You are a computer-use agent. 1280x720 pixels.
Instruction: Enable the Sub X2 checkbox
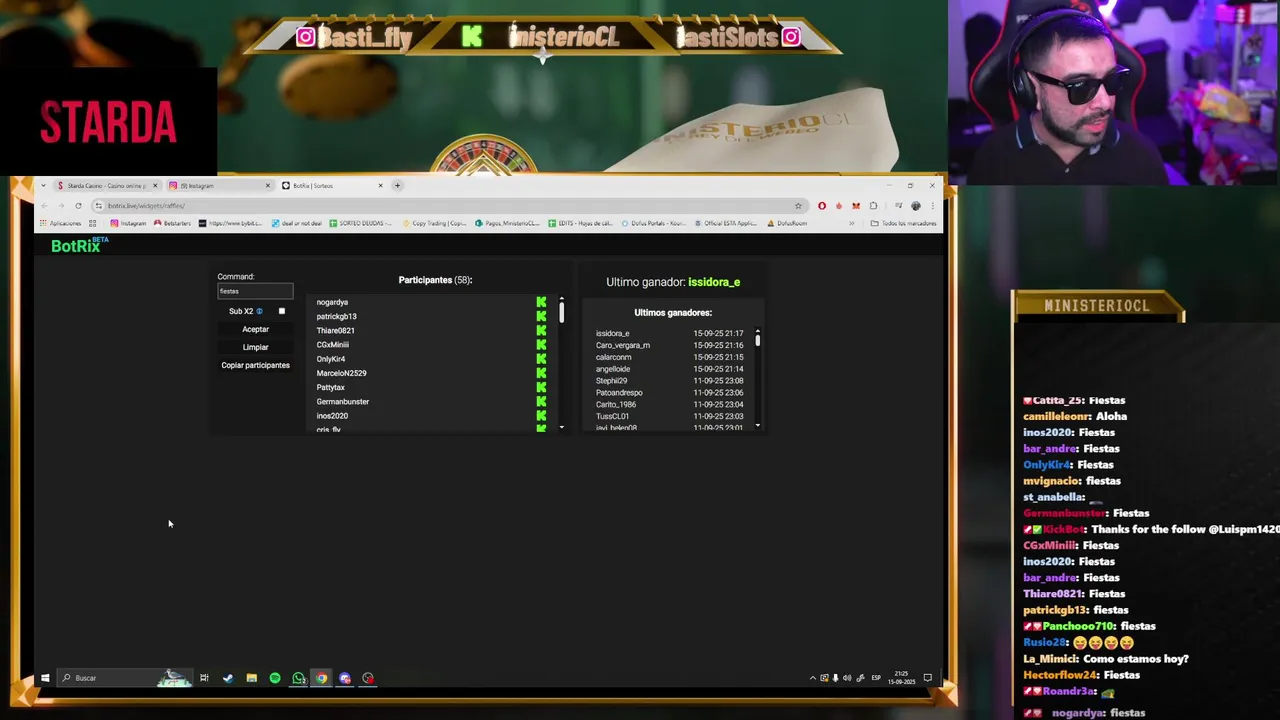281,311
